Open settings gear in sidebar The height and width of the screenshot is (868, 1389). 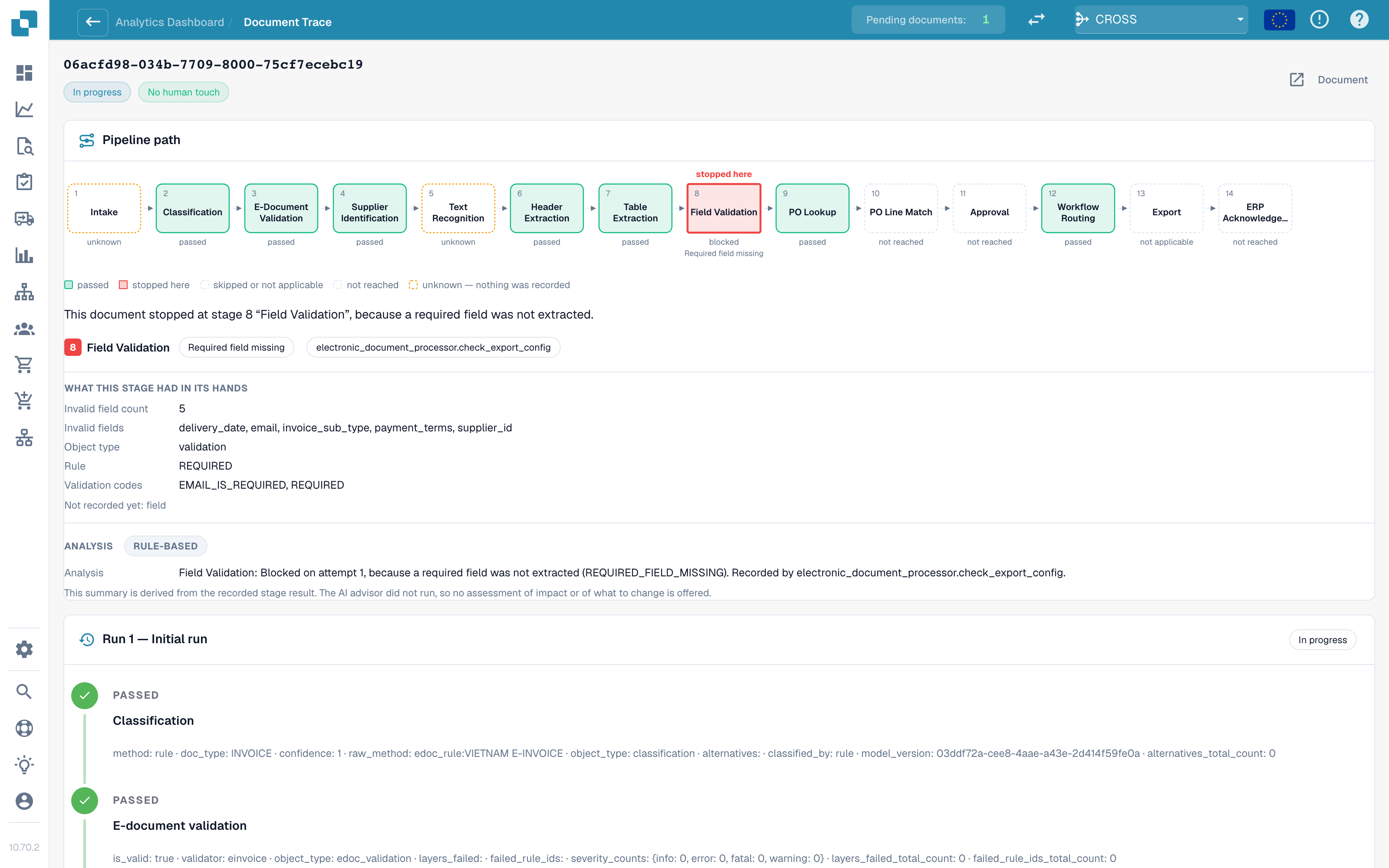(x=24, y=649)
